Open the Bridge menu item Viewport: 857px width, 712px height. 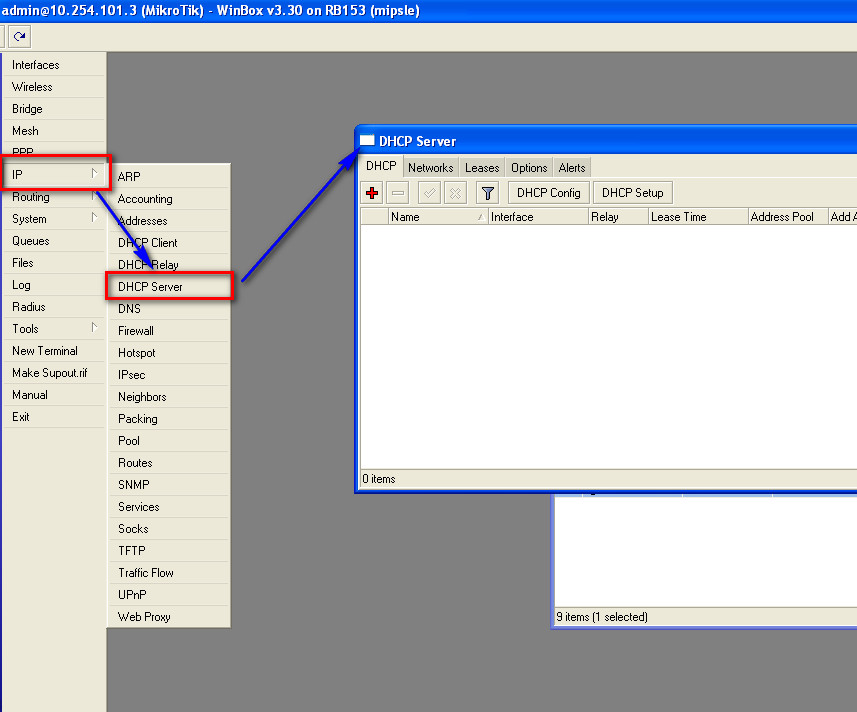click(54, 109)
